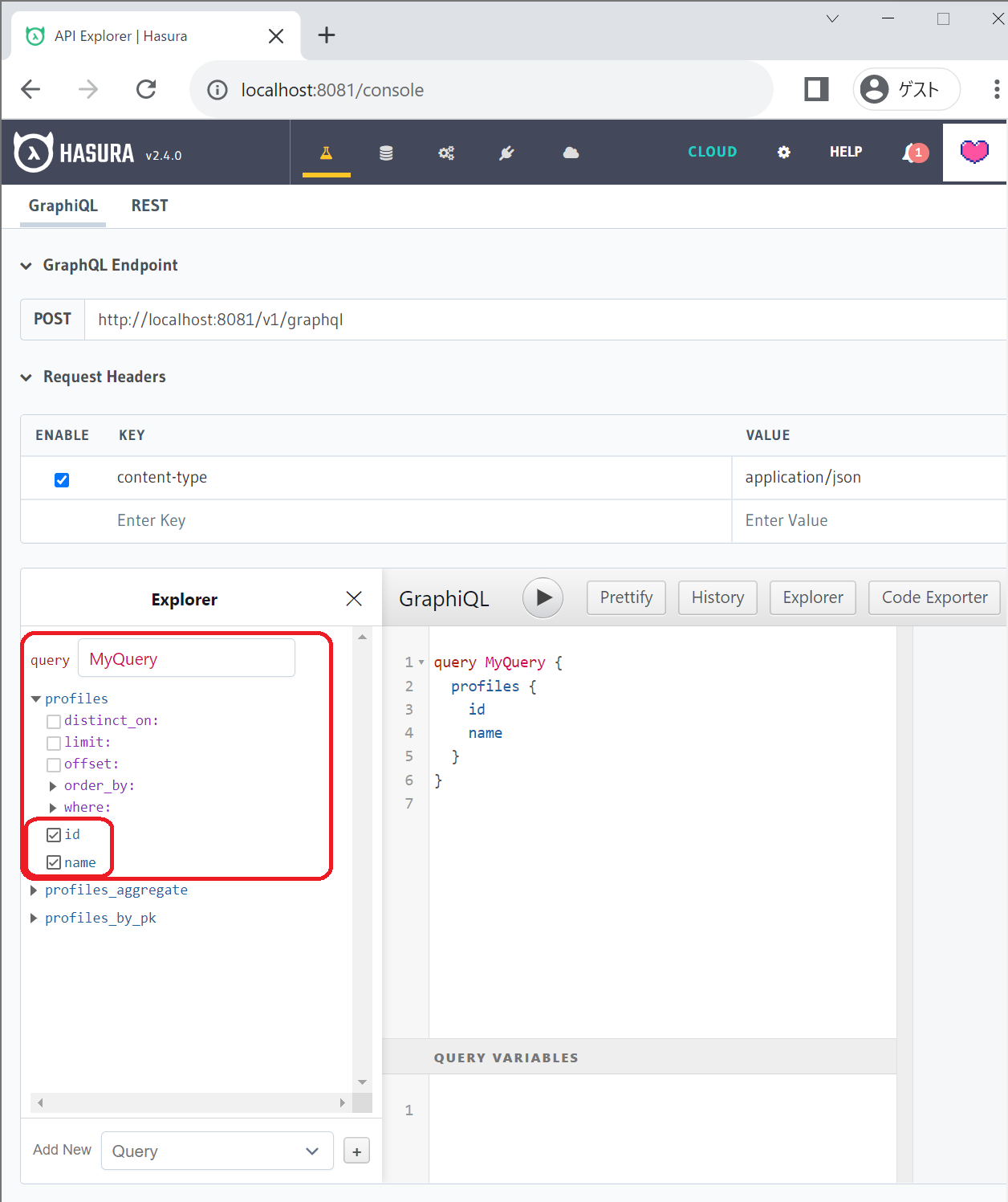
Task: Open Chrome three-dot menu
Action: (x=996, y=89)
